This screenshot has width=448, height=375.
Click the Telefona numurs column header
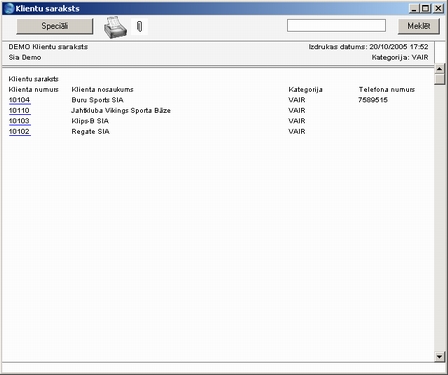[x=387, y=89]
